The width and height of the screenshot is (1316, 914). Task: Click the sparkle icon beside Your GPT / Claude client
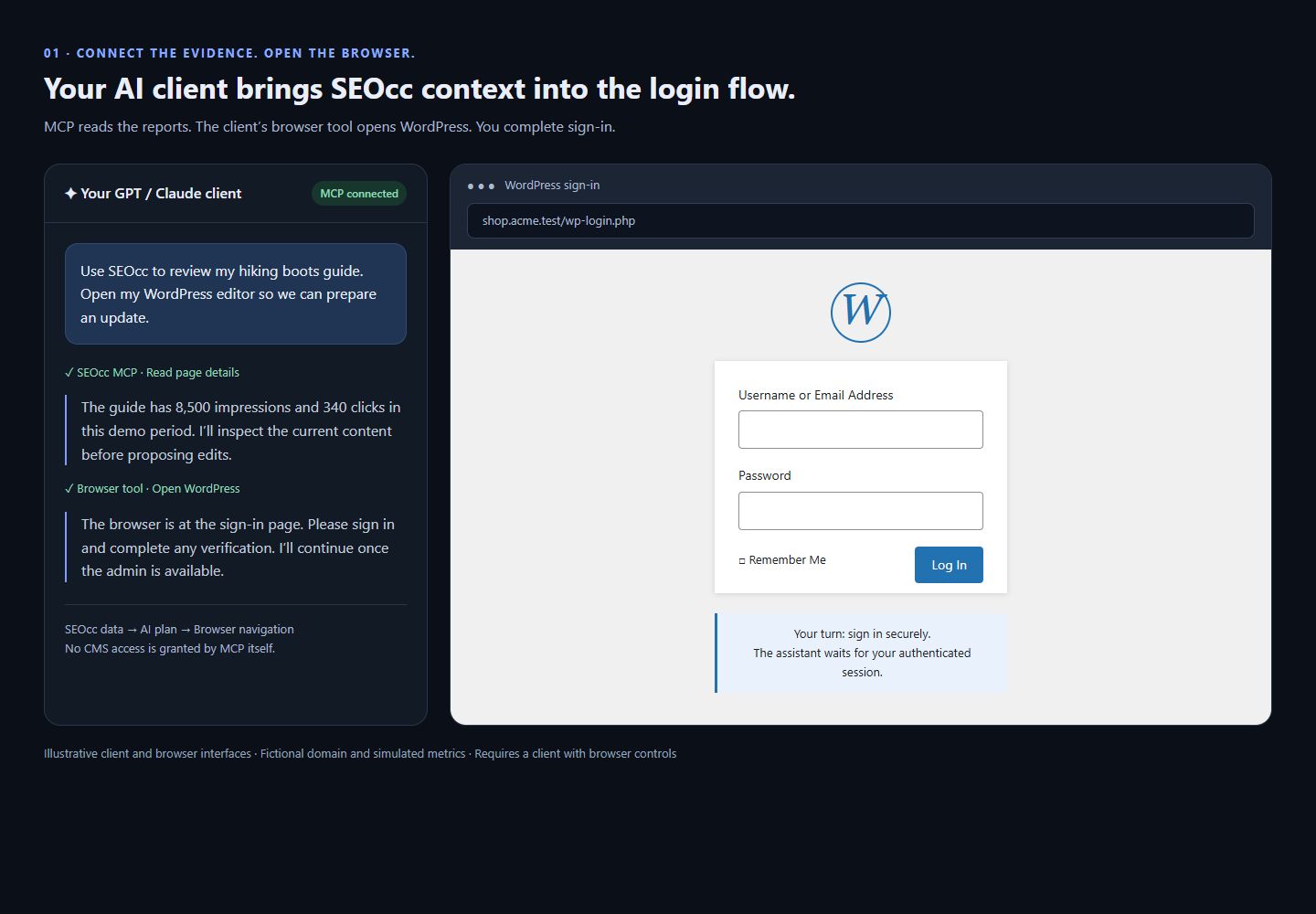[70, 194]
